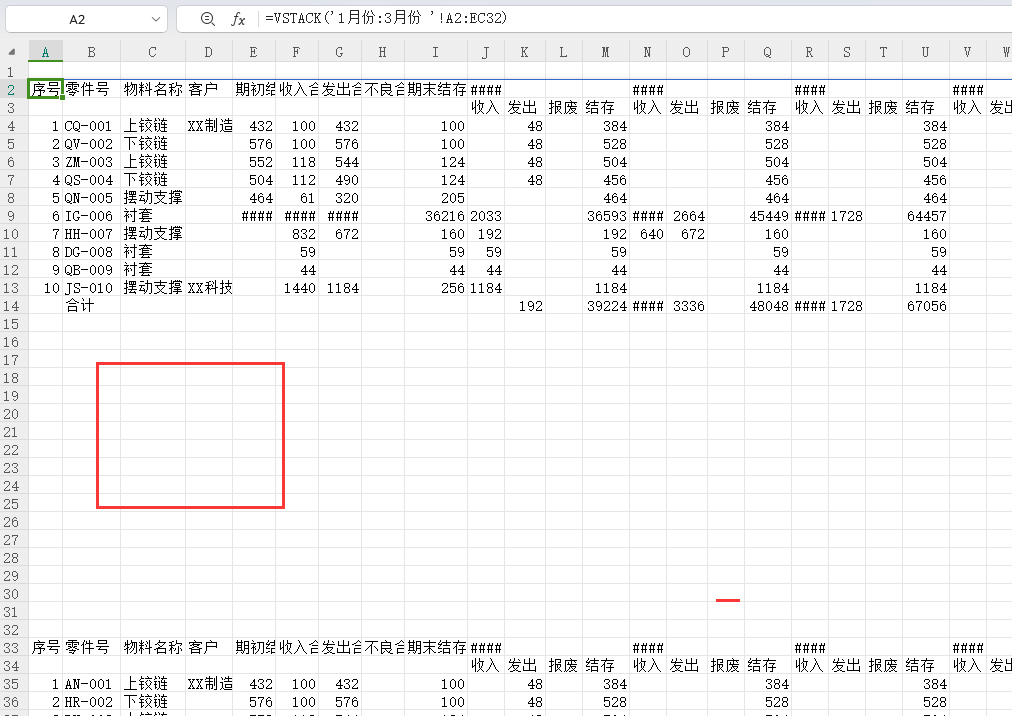Click part number HH-007

coord(92,234)
